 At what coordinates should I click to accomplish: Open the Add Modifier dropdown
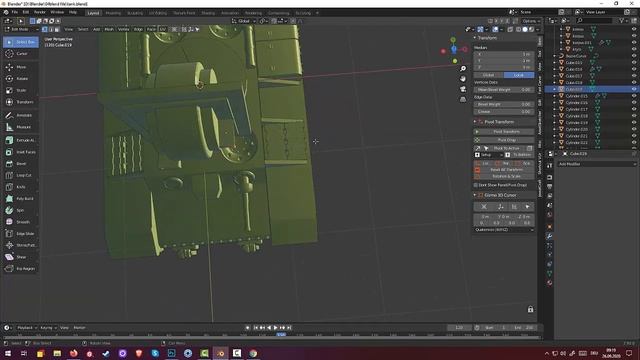click(597, 164)
